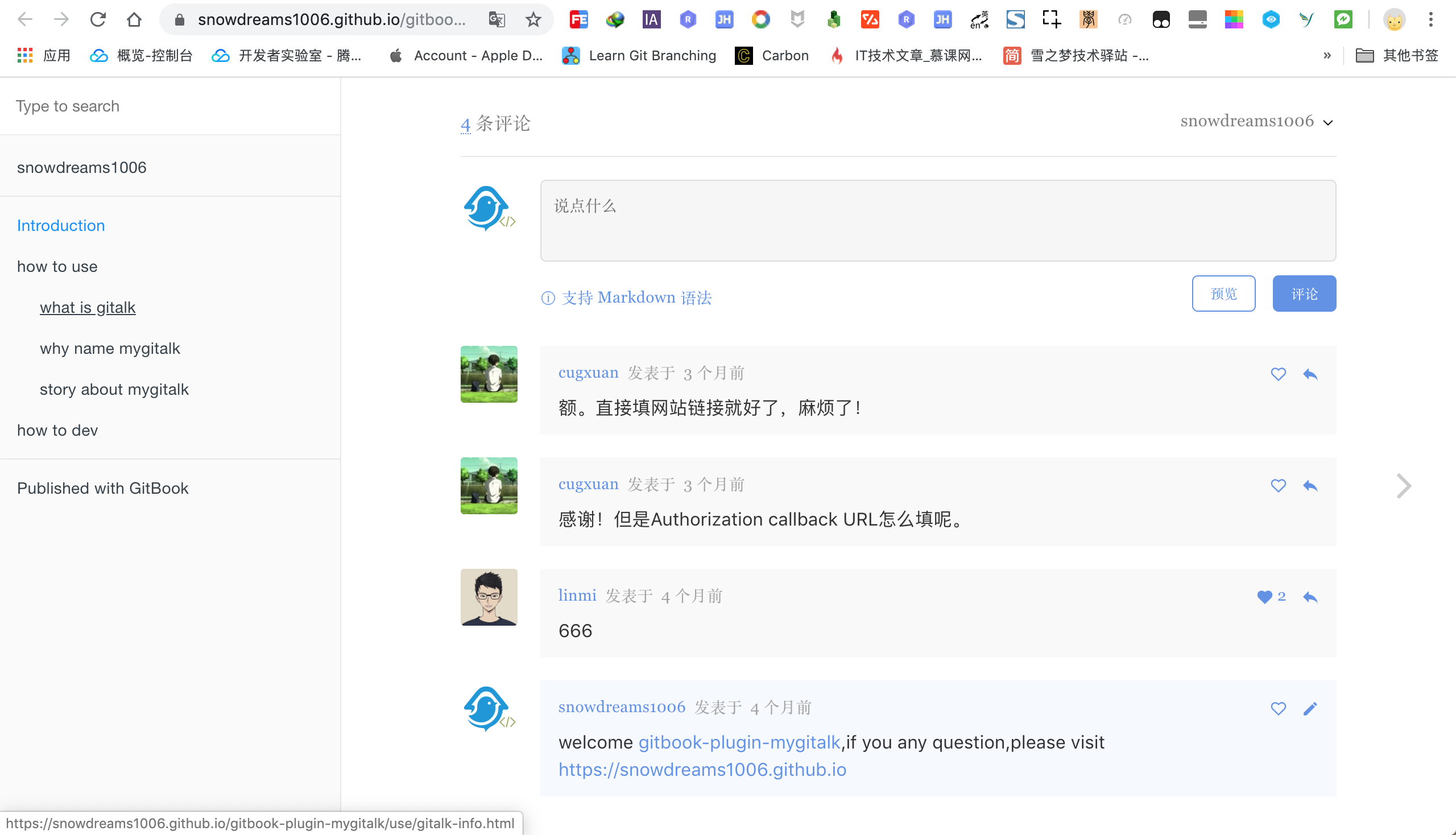Viewport: 1456px width, 835px height.
Task: Click the Google Translate icon in address bar
Action: (x=497, y=19)
